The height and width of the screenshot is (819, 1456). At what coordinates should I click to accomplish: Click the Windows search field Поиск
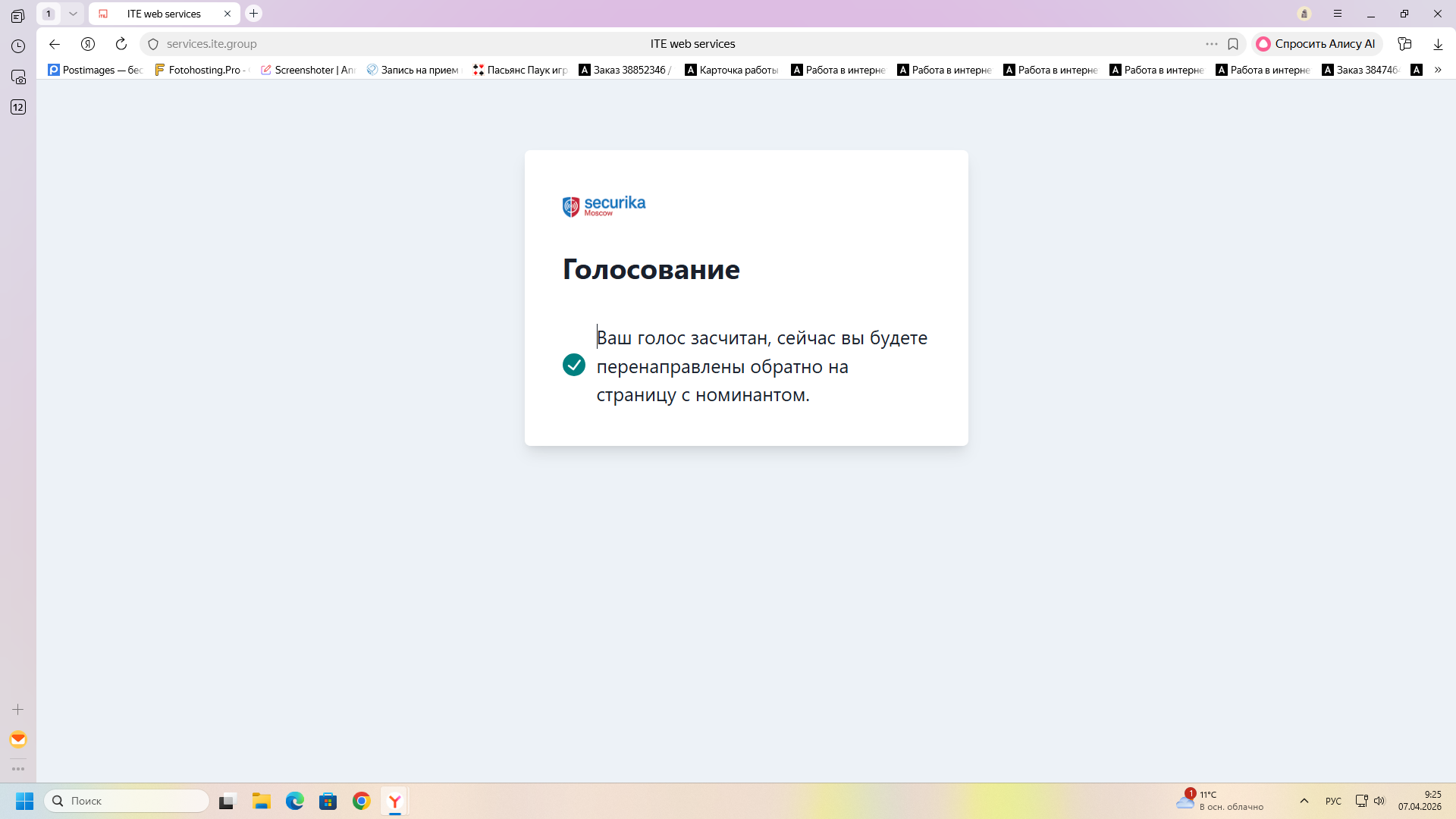click(x=127, y=801)
